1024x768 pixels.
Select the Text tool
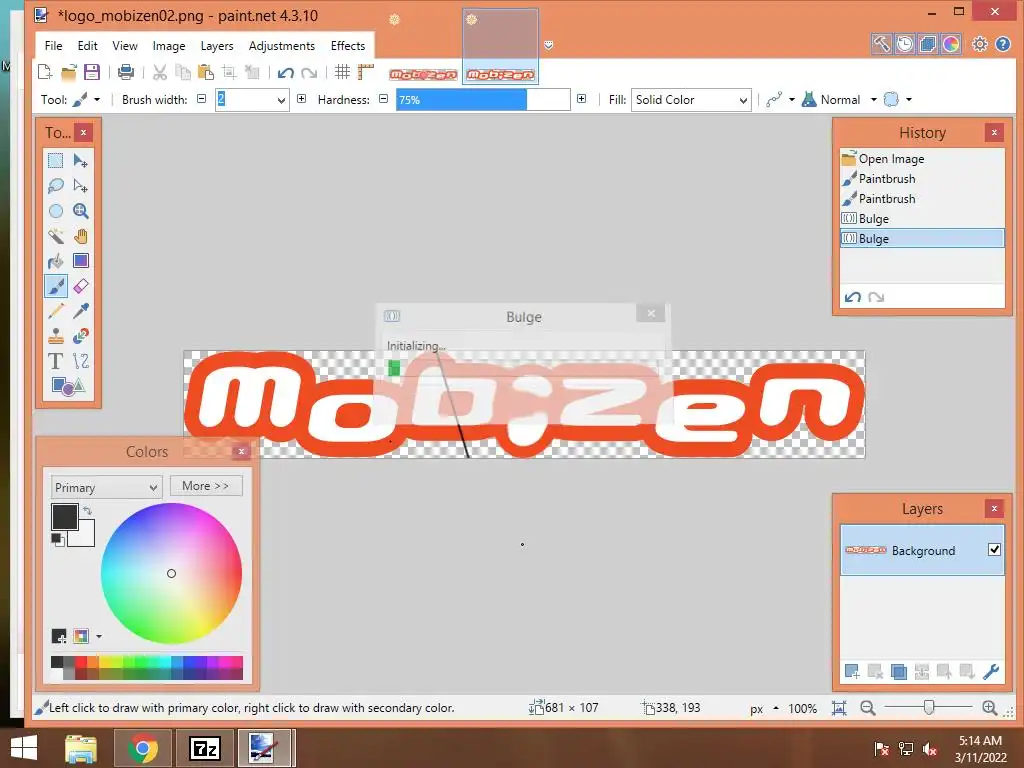point(56,361)
